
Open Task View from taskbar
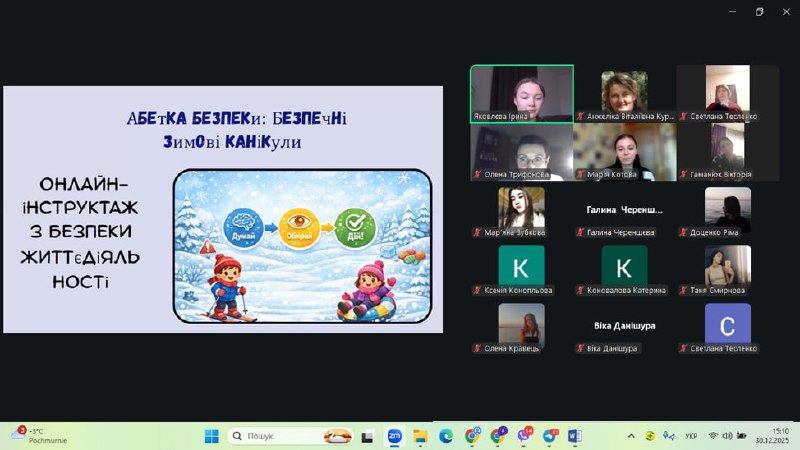pos(367,437)
